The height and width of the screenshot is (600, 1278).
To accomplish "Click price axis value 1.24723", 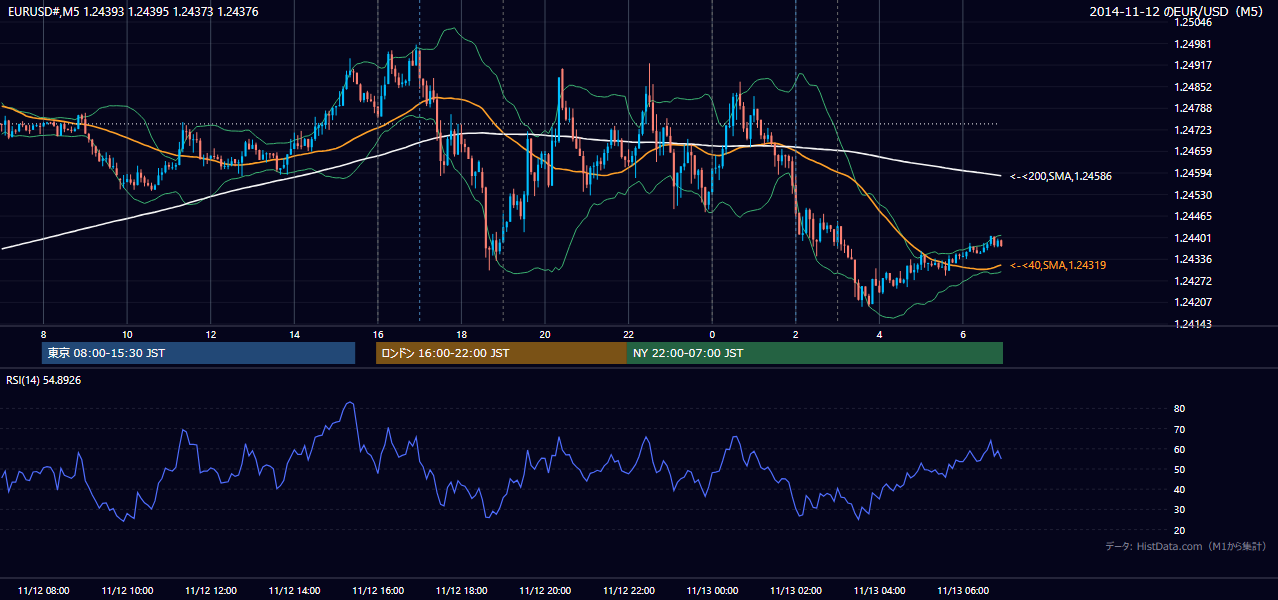I will point(1192,130).
